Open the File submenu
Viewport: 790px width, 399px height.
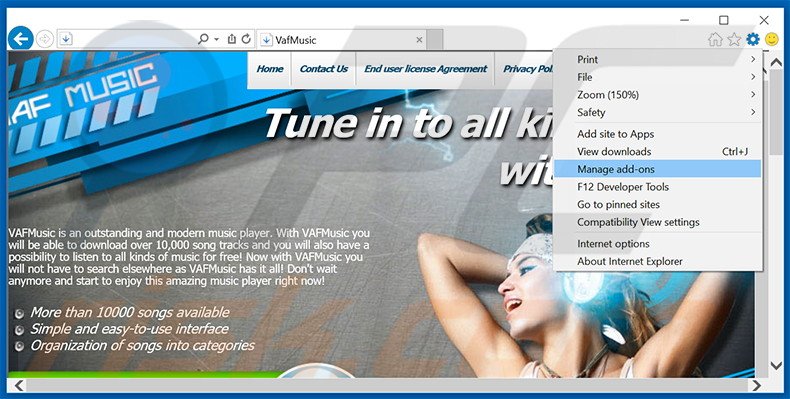click(x=658, y=77)
